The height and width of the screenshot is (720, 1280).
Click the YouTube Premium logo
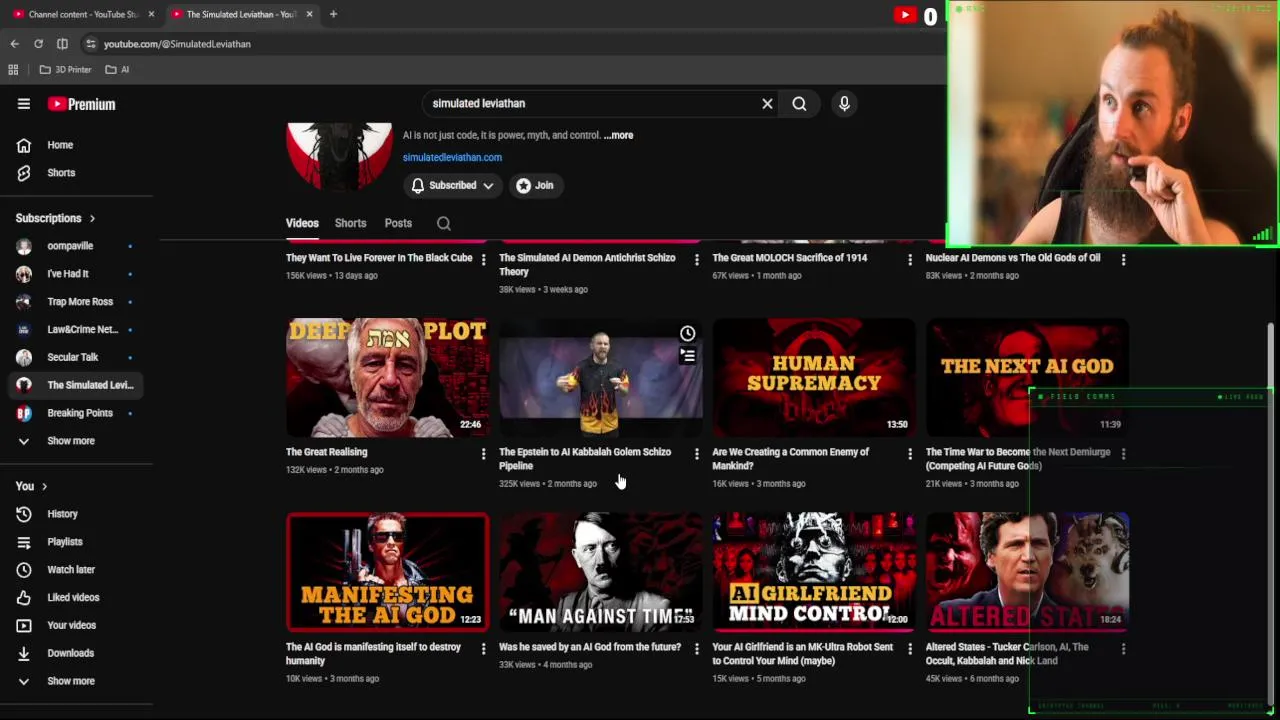tap(81, 104)
